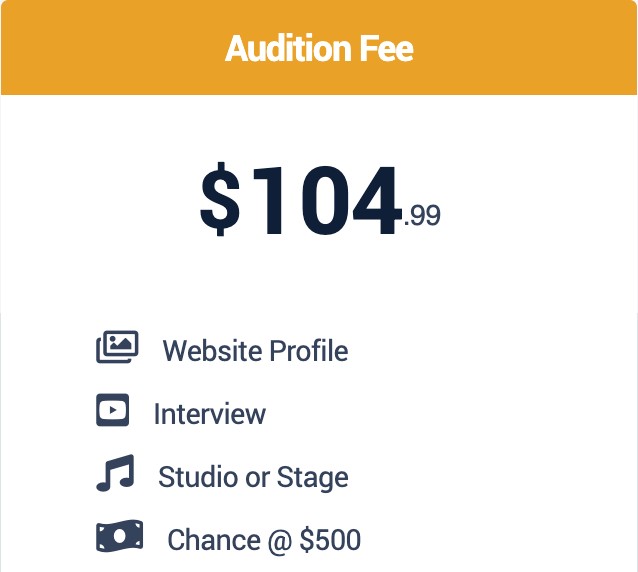Viewport: 638px width, 572px height.
Task: Click the large 104 price number
Action: [324, 201]
